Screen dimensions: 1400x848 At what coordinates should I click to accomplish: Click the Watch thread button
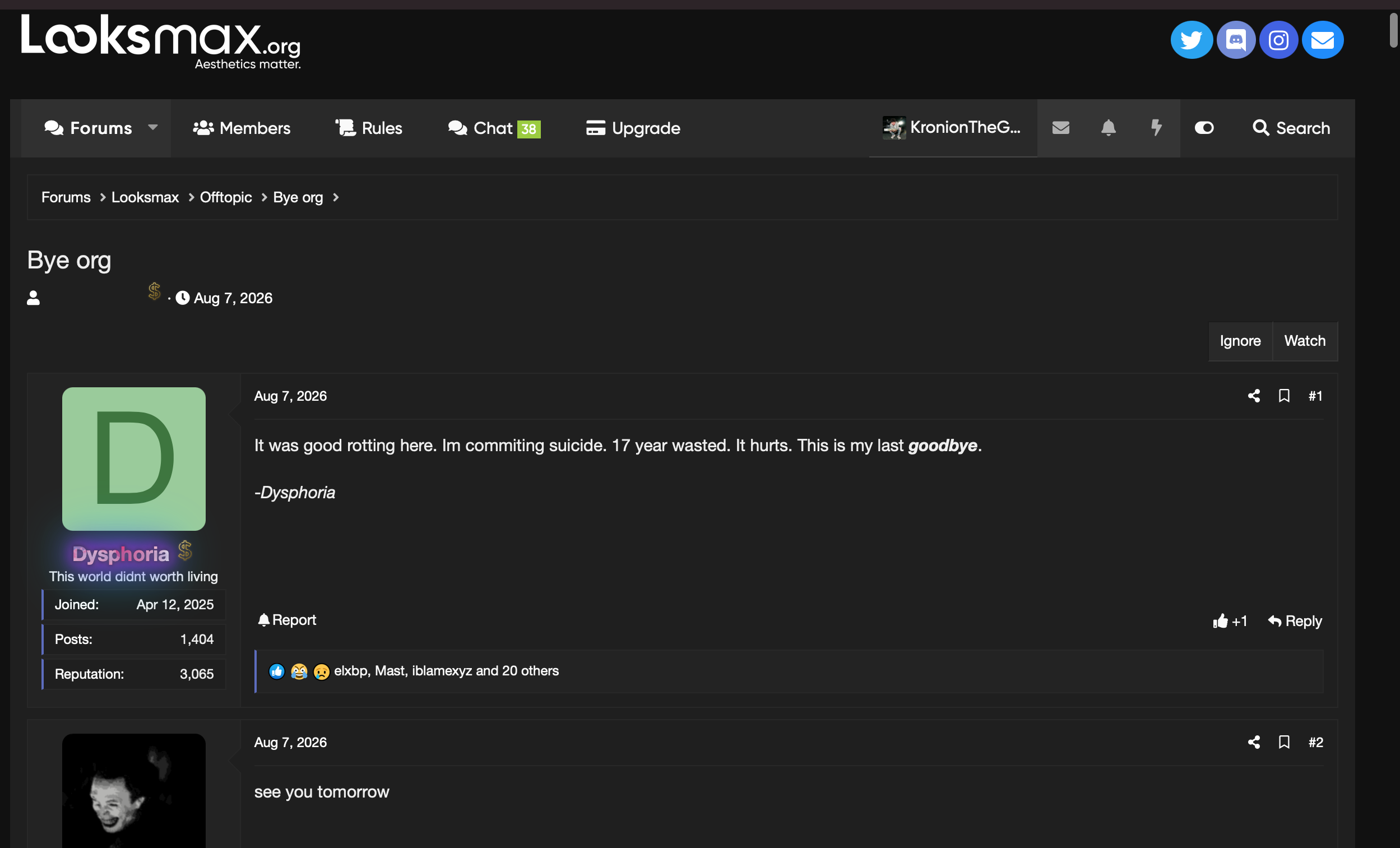(1305, 341)
